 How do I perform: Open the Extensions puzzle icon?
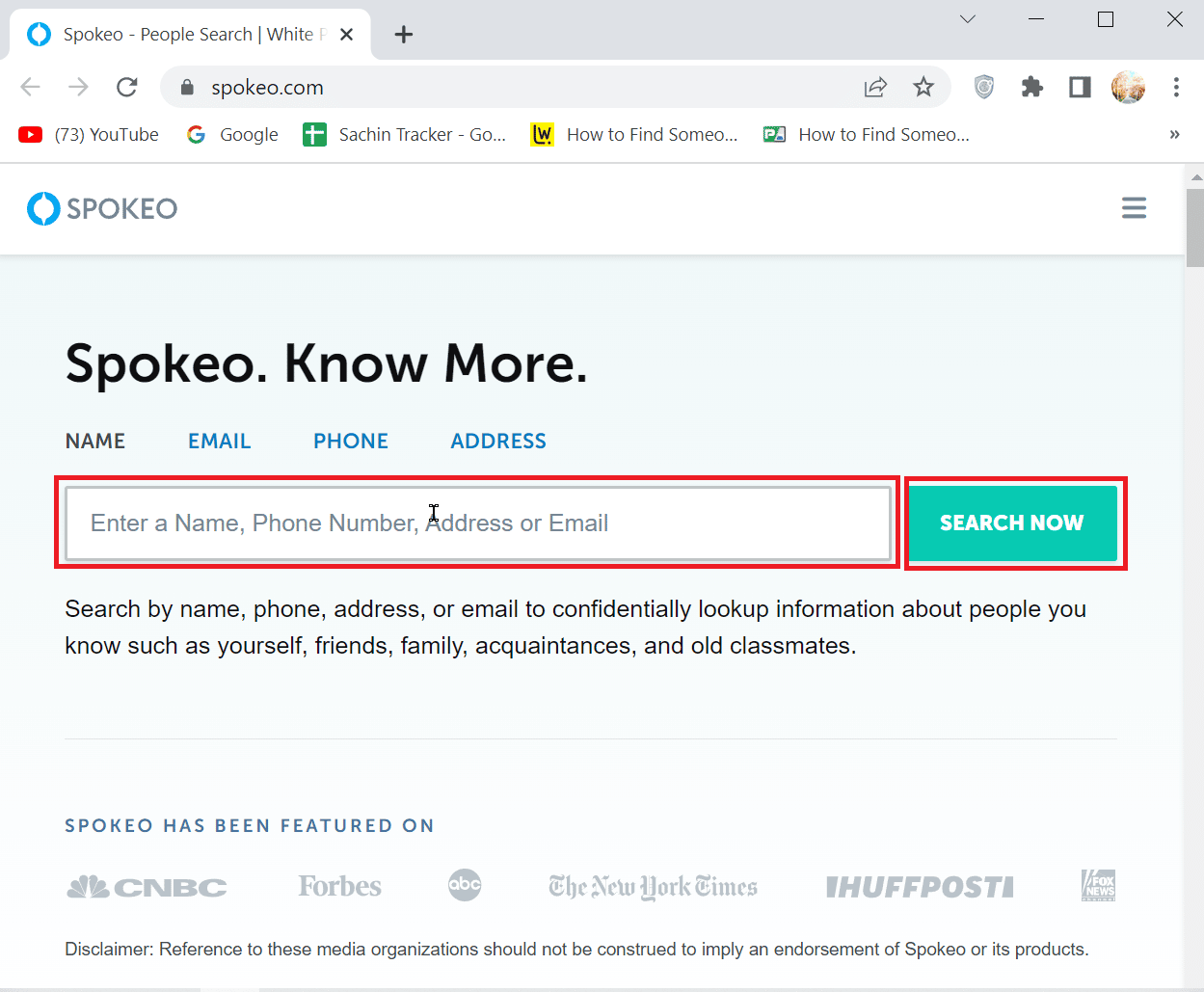coord(1032,88)
